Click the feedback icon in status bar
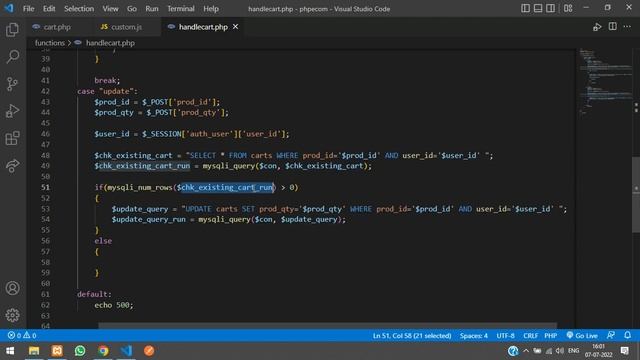Image resolution: width=640 pixels, height=360 pixels. coord(611,335)
